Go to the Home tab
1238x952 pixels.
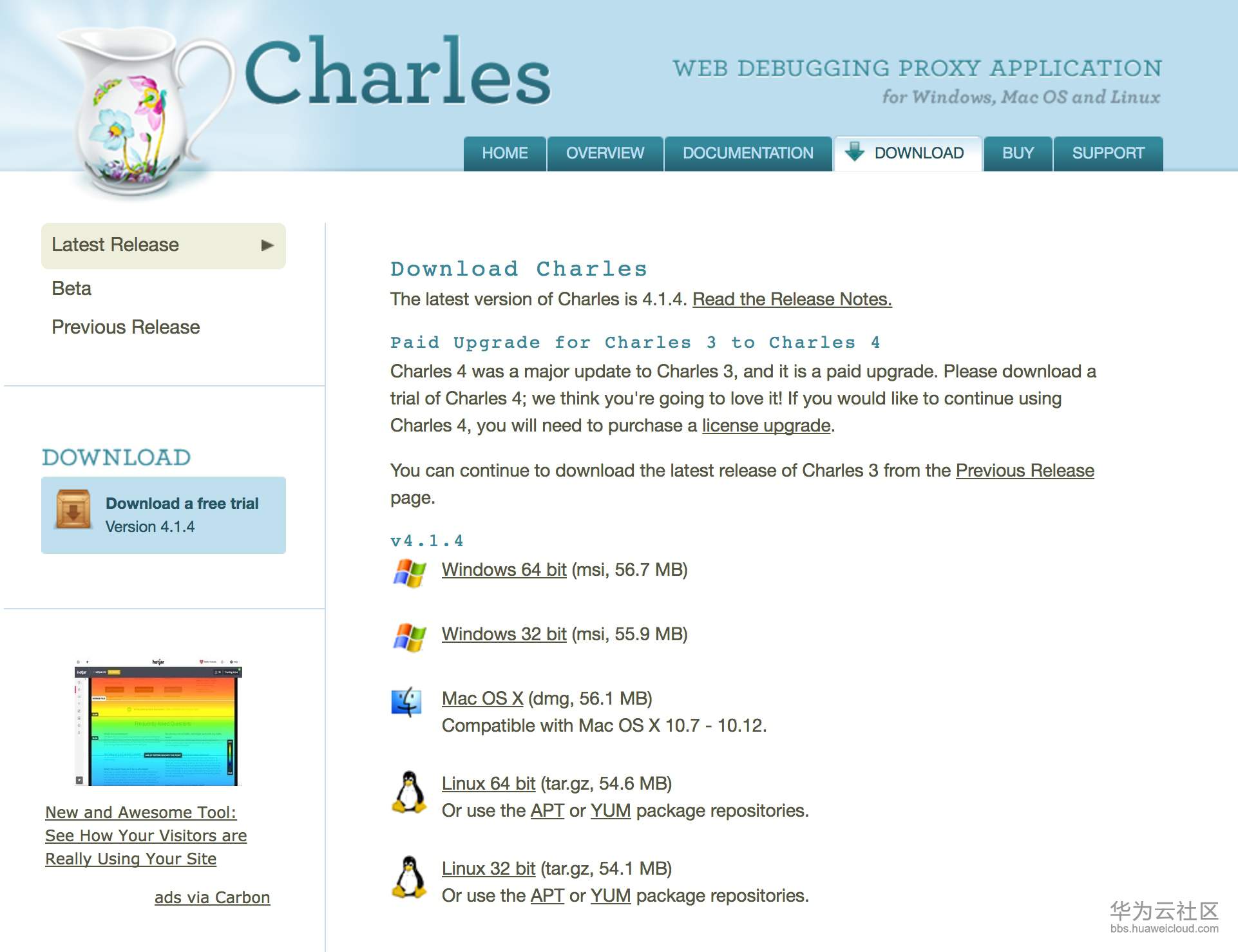coord(505,153)
